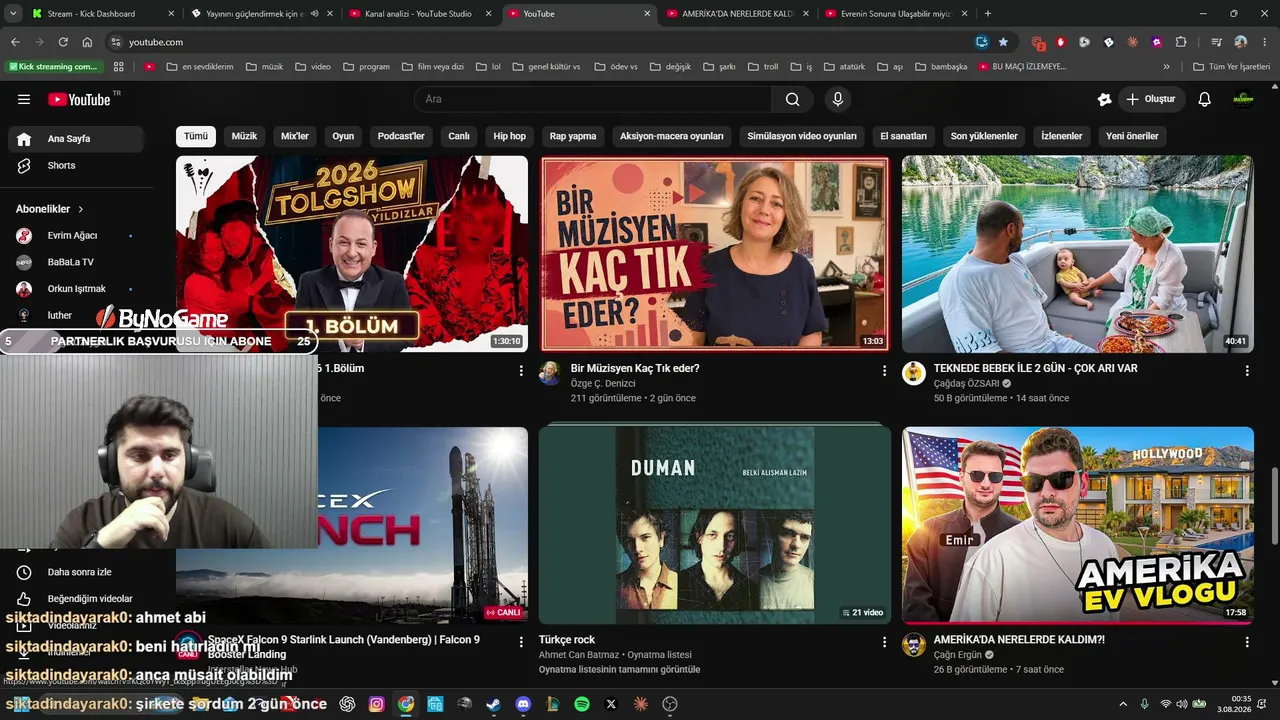This screenshot has height=720, width=1280.
Task: Open the film veya dizi bookmarks folder
Action: (432, 67)
